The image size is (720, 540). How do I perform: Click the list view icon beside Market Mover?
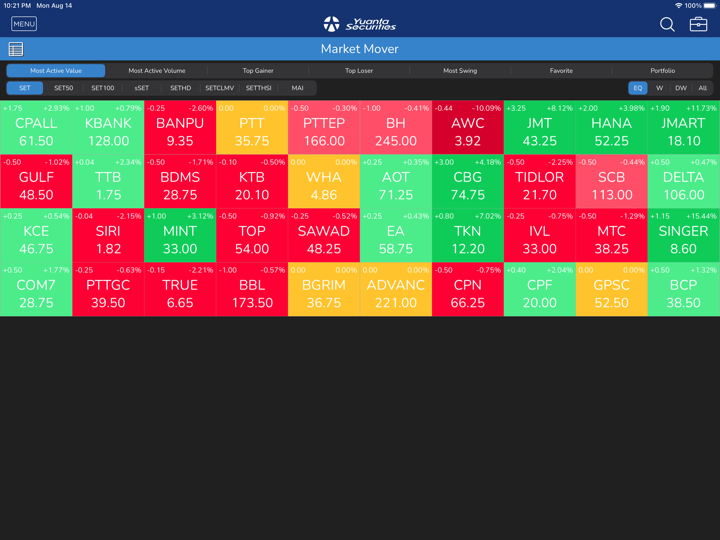(x=16, y=49)
